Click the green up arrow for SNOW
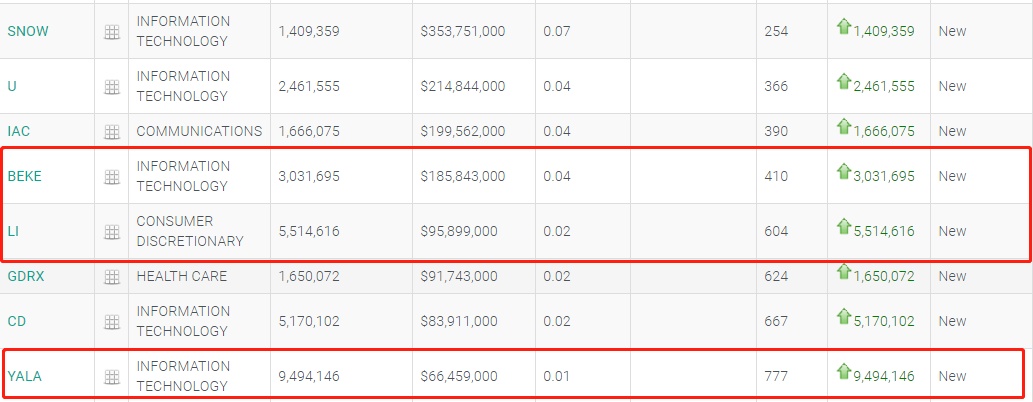This screenshot has height=402, width=1033. 843,28
